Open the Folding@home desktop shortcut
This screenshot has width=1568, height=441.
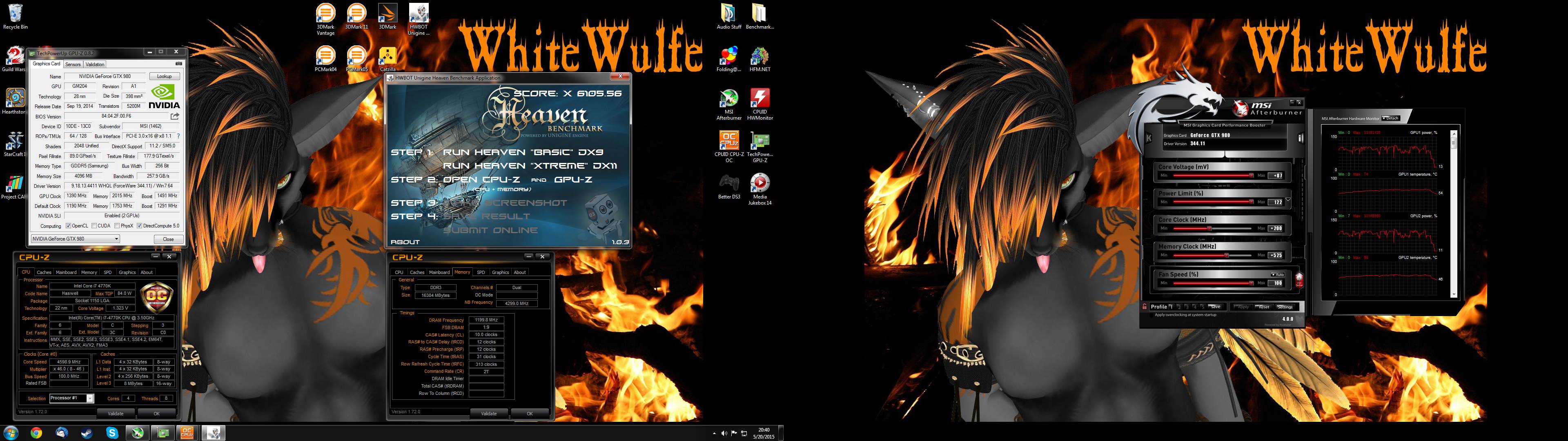click(x=728, y=59)
